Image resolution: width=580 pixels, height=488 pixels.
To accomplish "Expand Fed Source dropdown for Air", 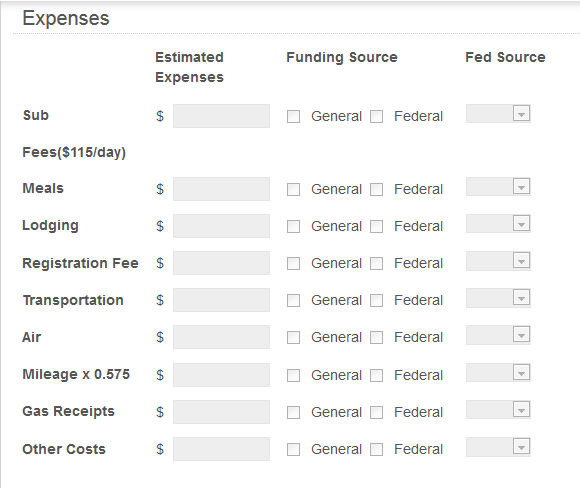I will [498, 335].
